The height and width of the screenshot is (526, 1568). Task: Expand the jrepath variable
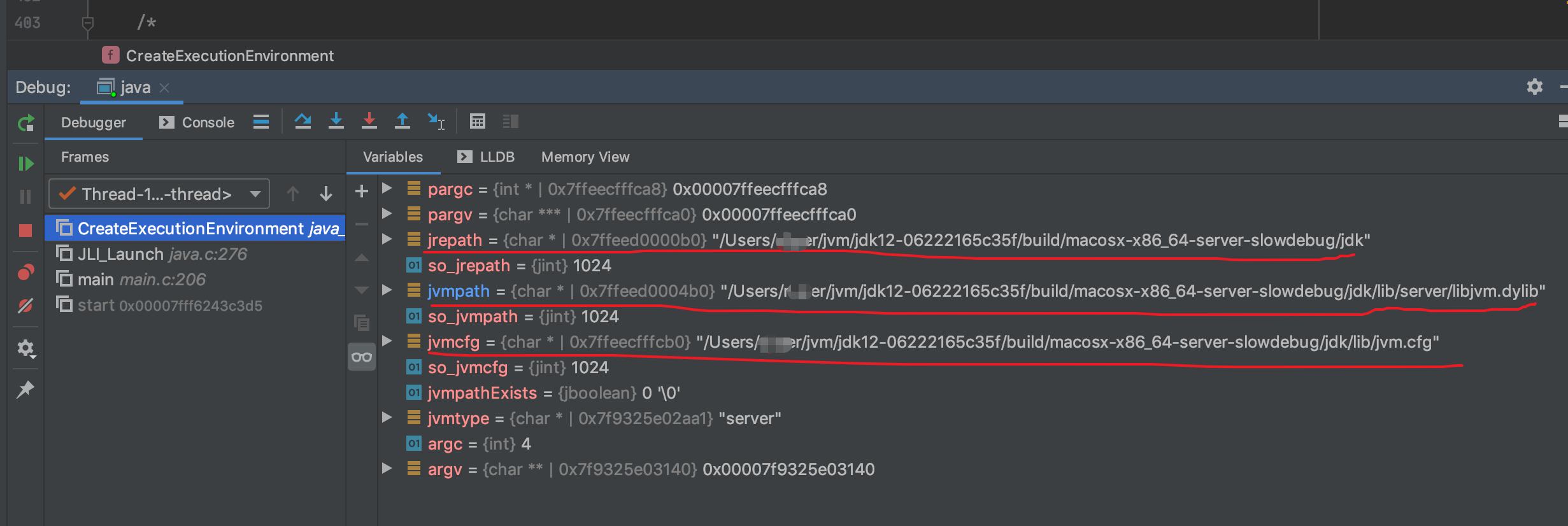pos(387,239)
